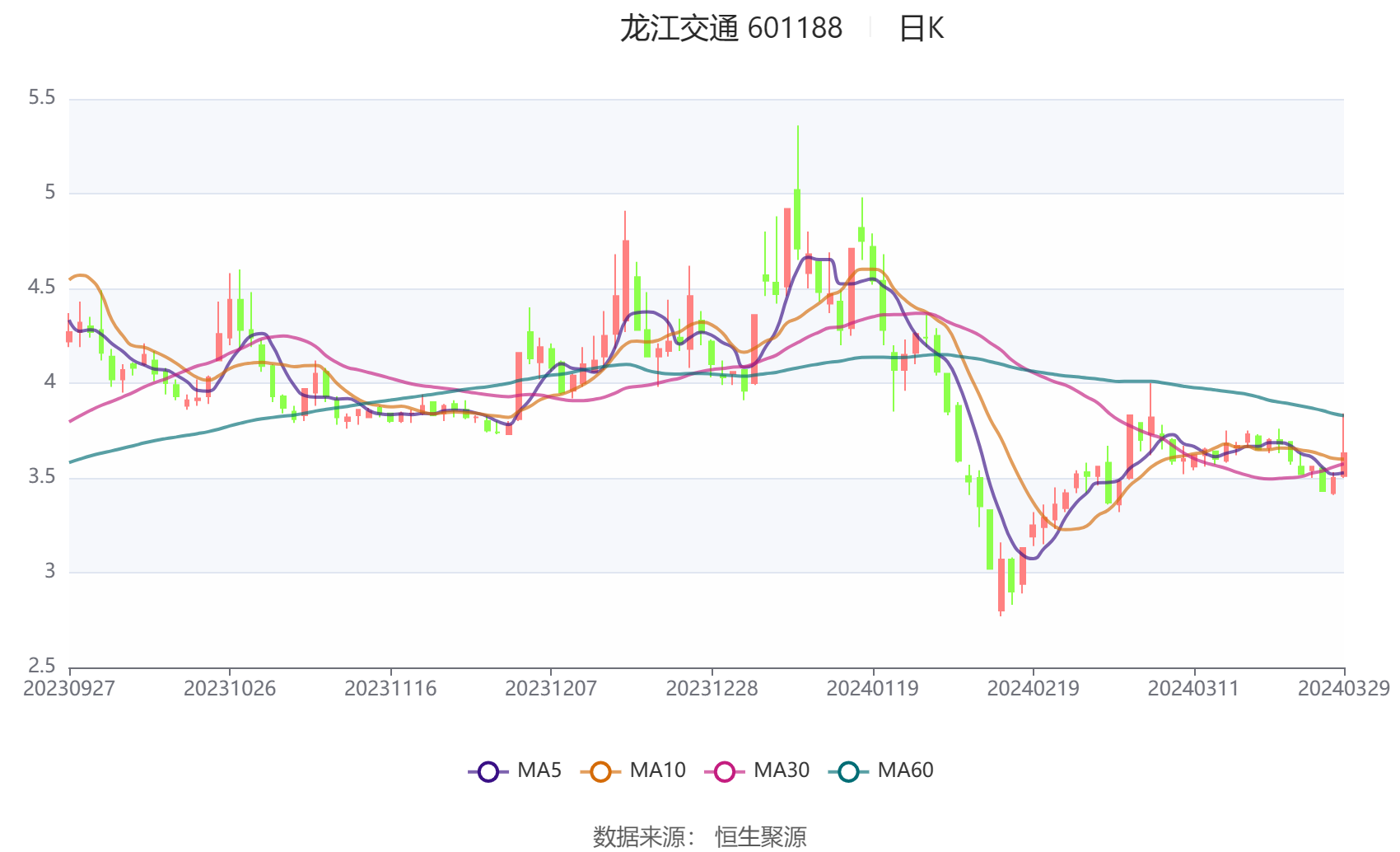The image size is (1400, 852).
Task: Toggle the MA60 legend series
Action: pyautogui.click(x=881, y=770)
